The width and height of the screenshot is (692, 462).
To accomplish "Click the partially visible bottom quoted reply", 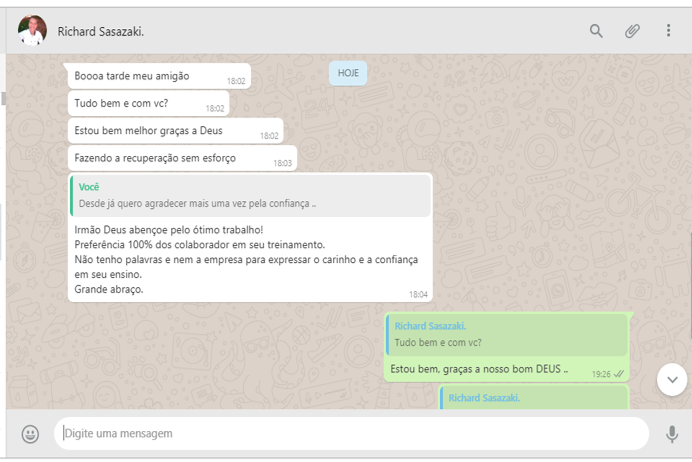I will coord(534,398).
